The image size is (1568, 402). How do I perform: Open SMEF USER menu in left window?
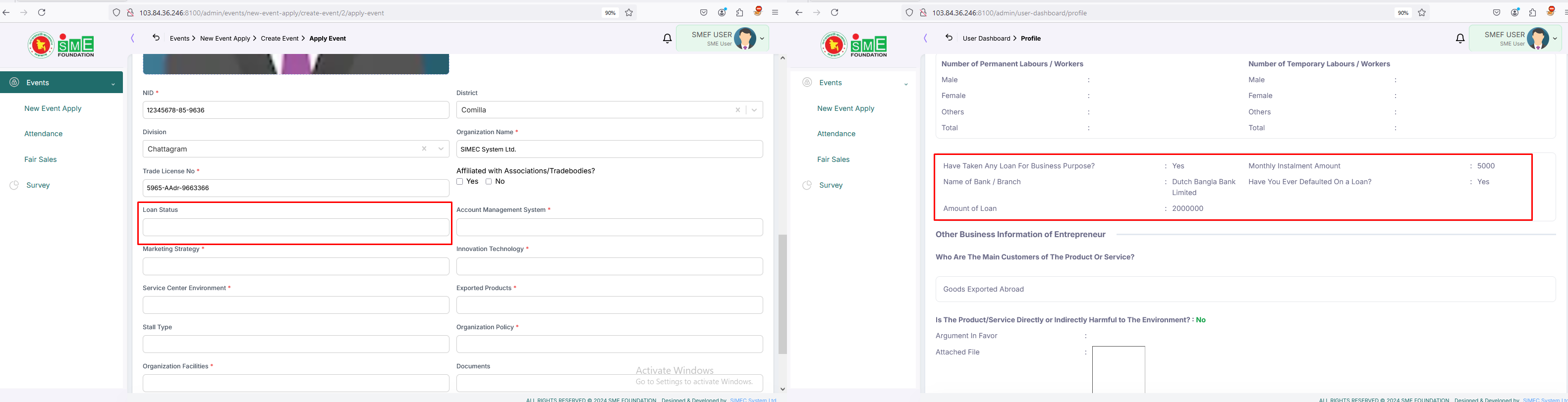point(723,38)
